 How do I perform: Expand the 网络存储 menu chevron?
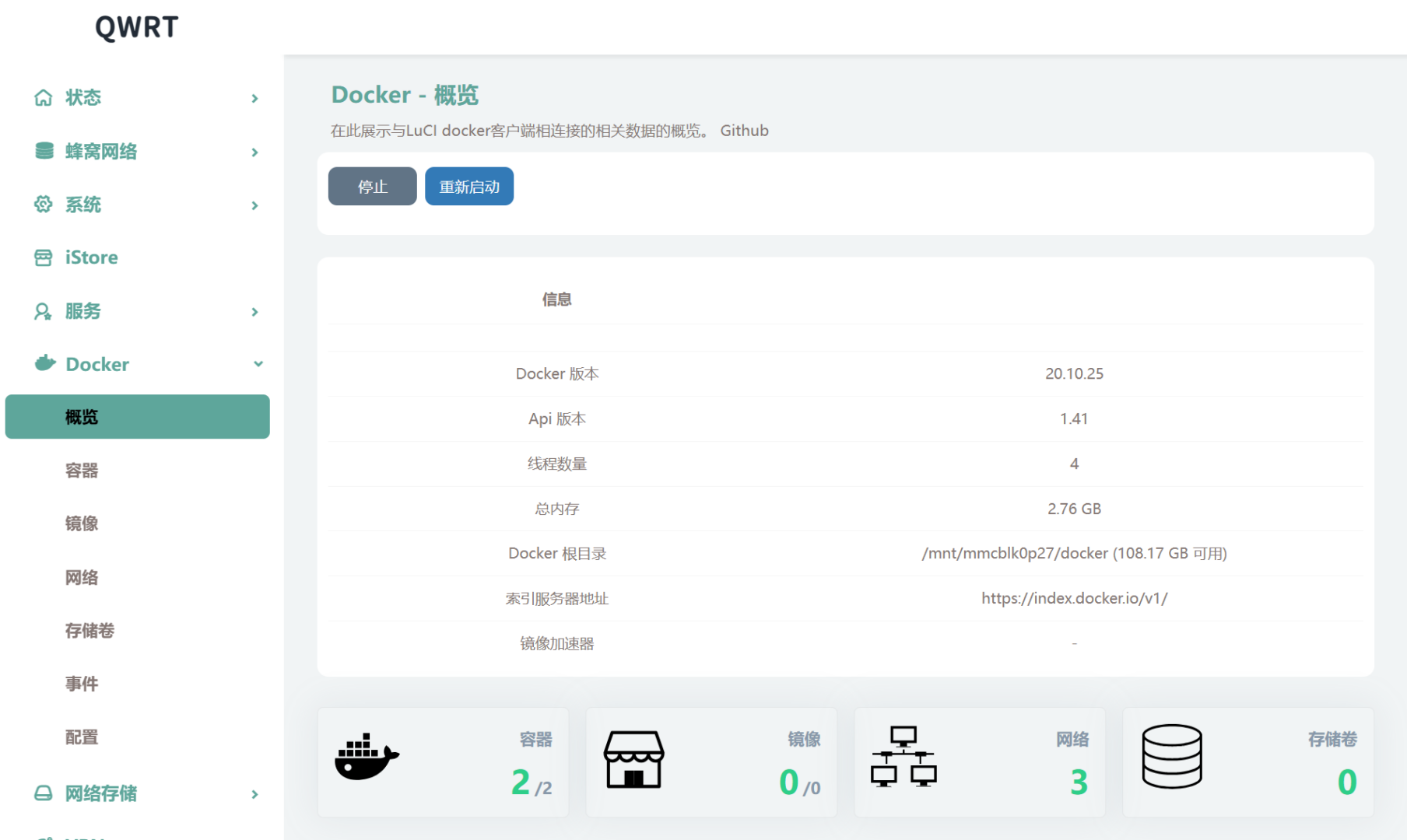tap(254, 794)
